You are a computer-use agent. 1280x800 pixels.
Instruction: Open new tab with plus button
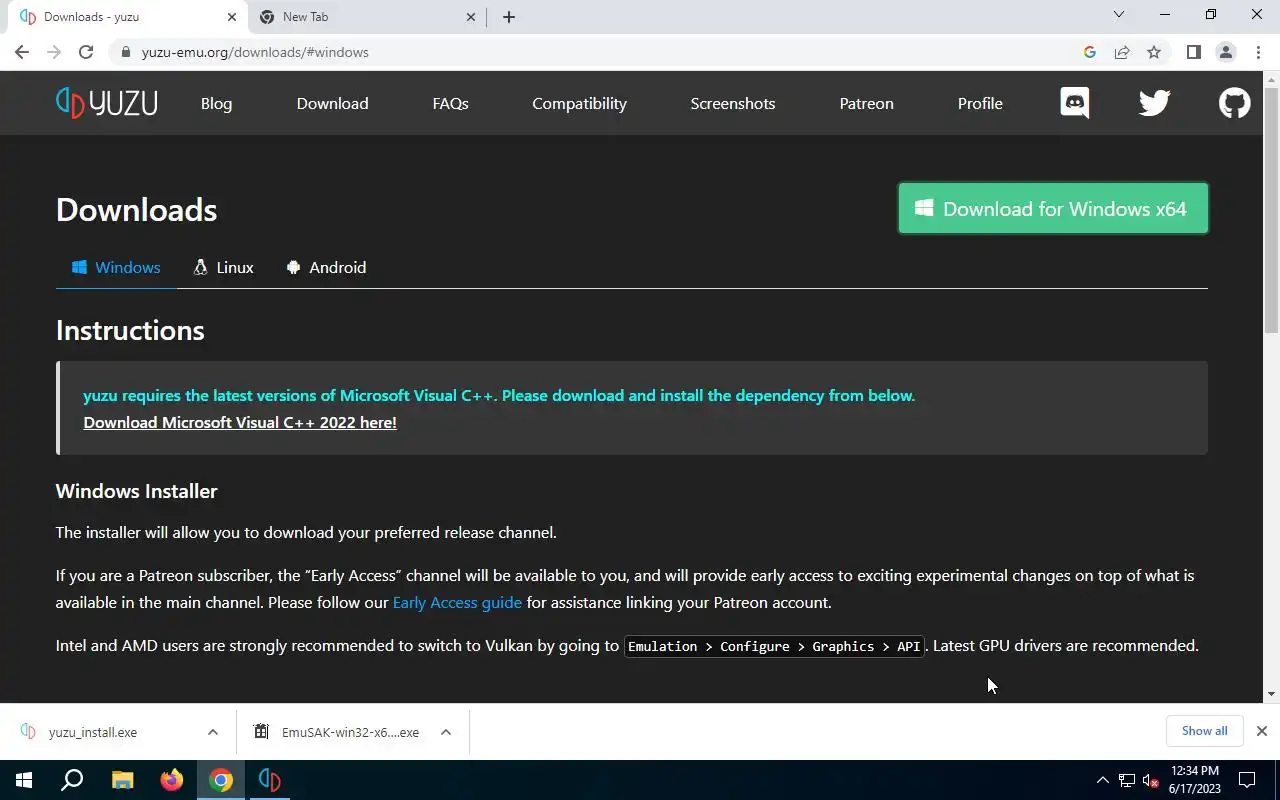tap(509, 17)
